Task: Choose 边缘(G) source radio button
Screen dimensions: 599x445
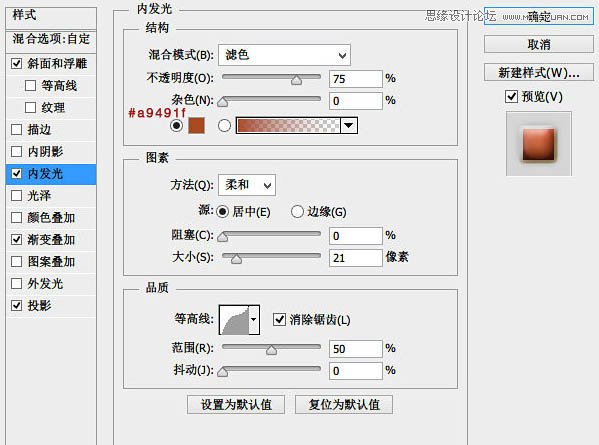Action: coord(297,212)
